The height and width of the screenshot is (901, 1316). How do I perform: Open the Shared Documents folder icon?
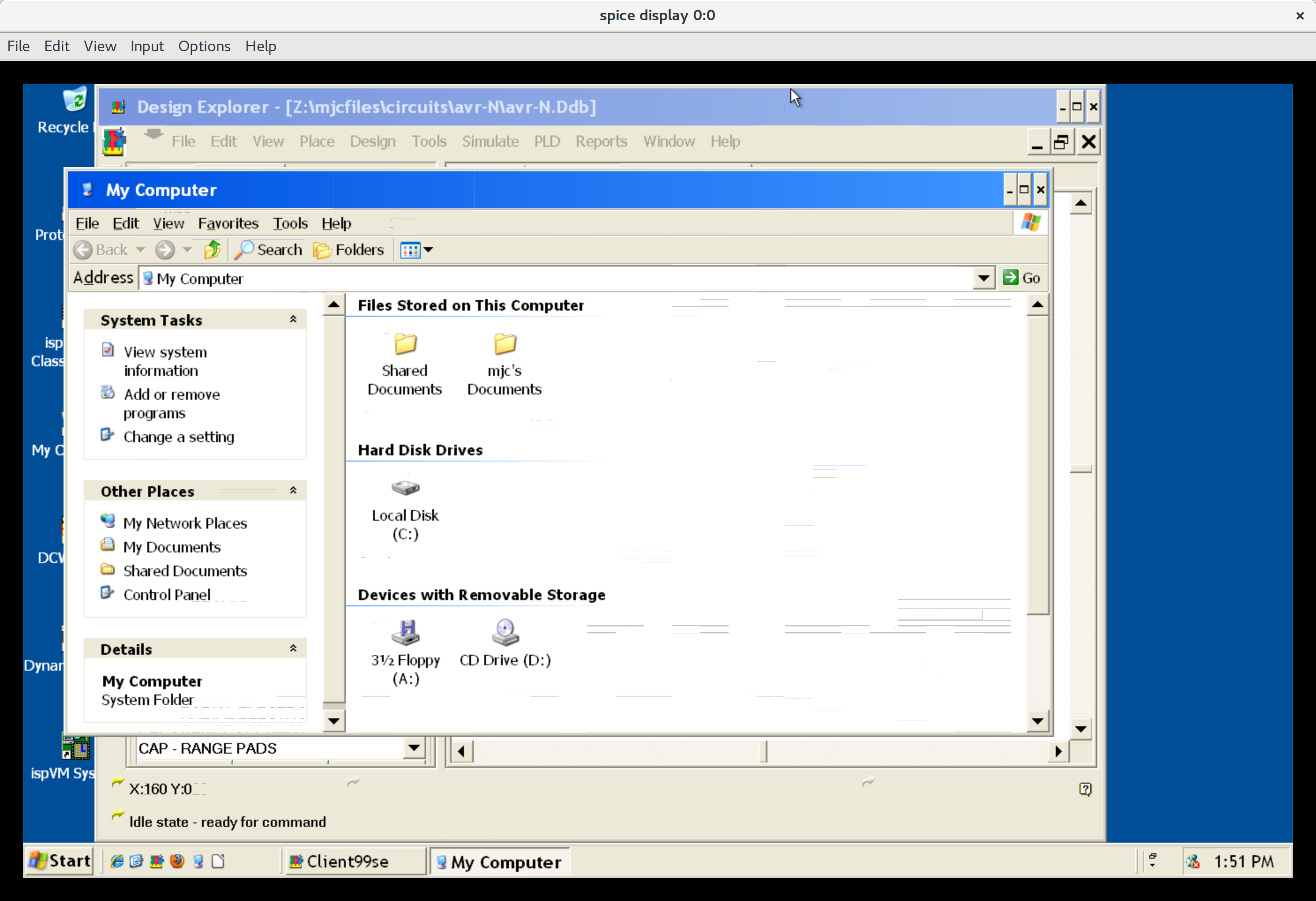(x=405, y=343)
